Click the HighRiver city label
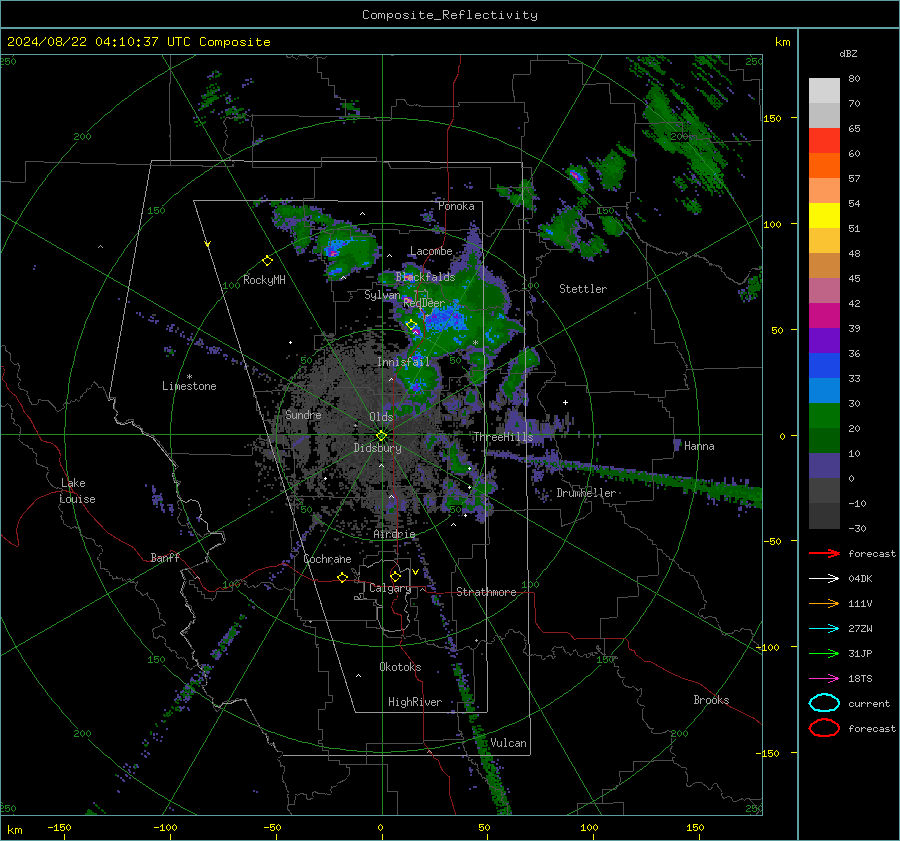 pyautogui.click(x=415, y=702)
